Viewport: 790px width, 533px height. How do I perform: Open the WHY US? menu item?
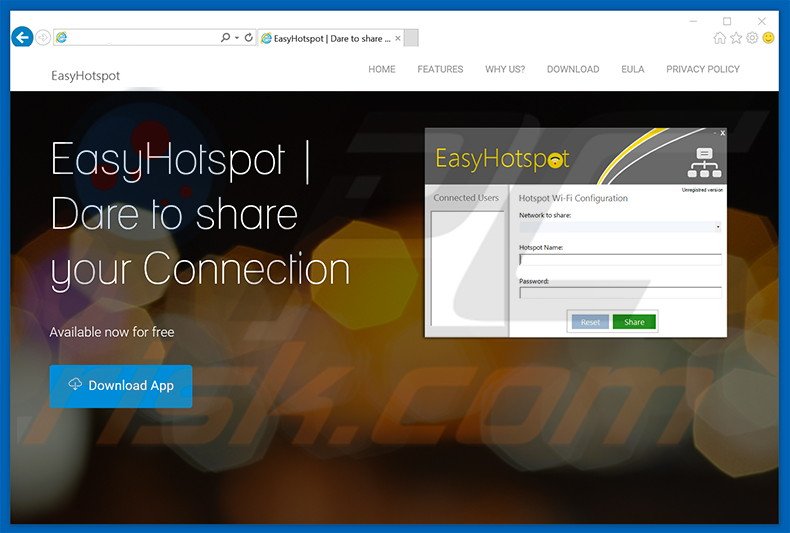pos(505,69)
